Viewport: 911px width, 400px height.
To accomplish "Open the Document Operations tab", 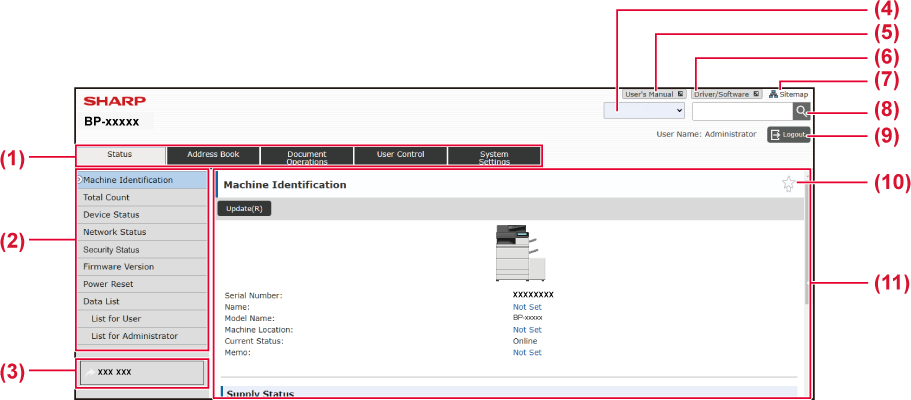I will 307,155.
